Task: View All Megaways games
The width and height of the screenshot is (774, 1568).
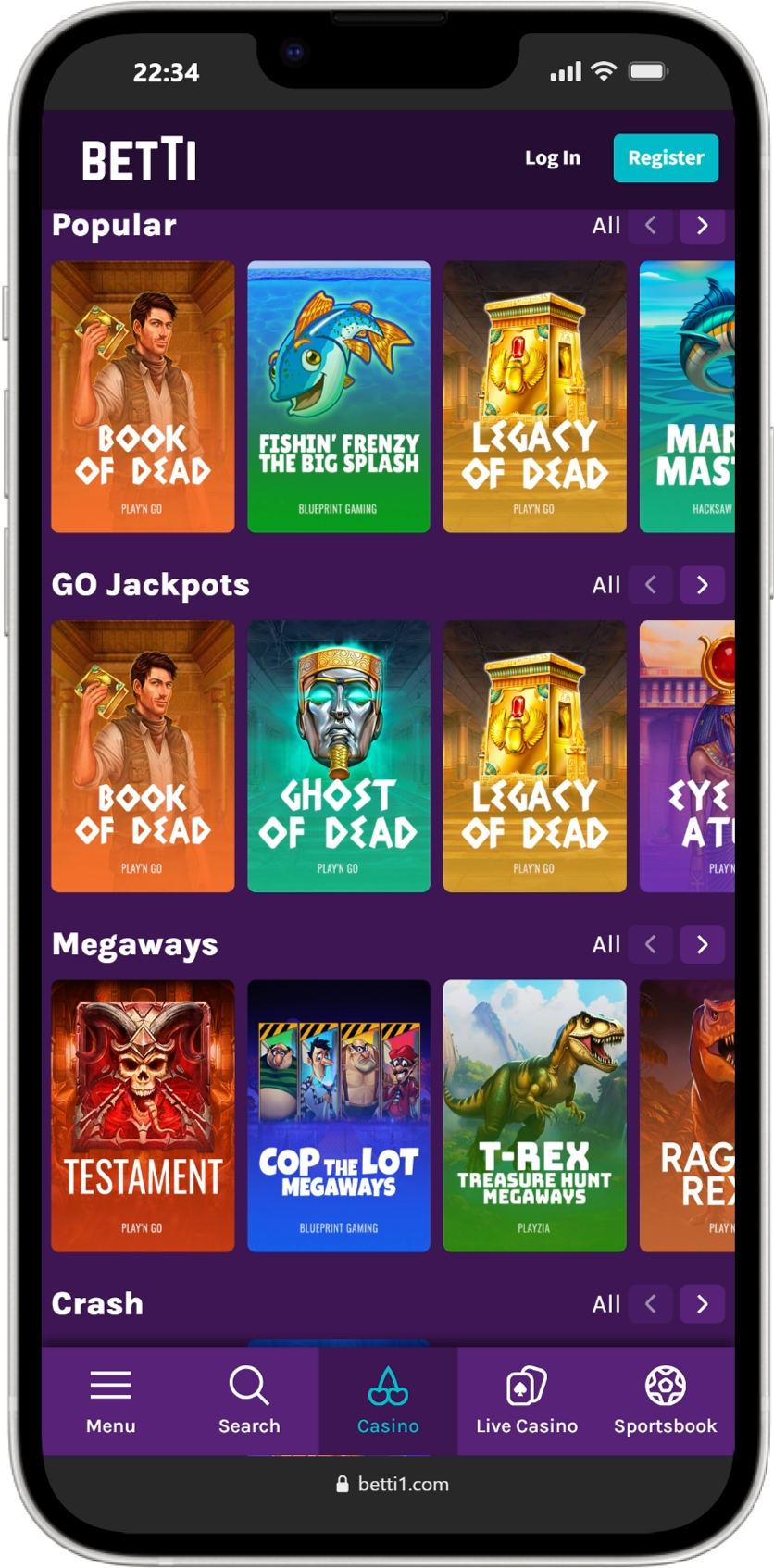Action: (606, 945)
